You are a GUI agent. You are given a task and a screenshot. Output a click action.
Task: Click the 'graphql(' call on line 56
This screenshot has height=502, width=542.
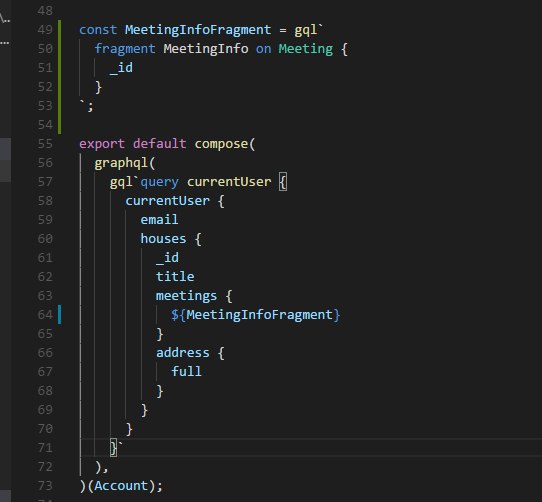pyautogui.click(x=125, y=163)
